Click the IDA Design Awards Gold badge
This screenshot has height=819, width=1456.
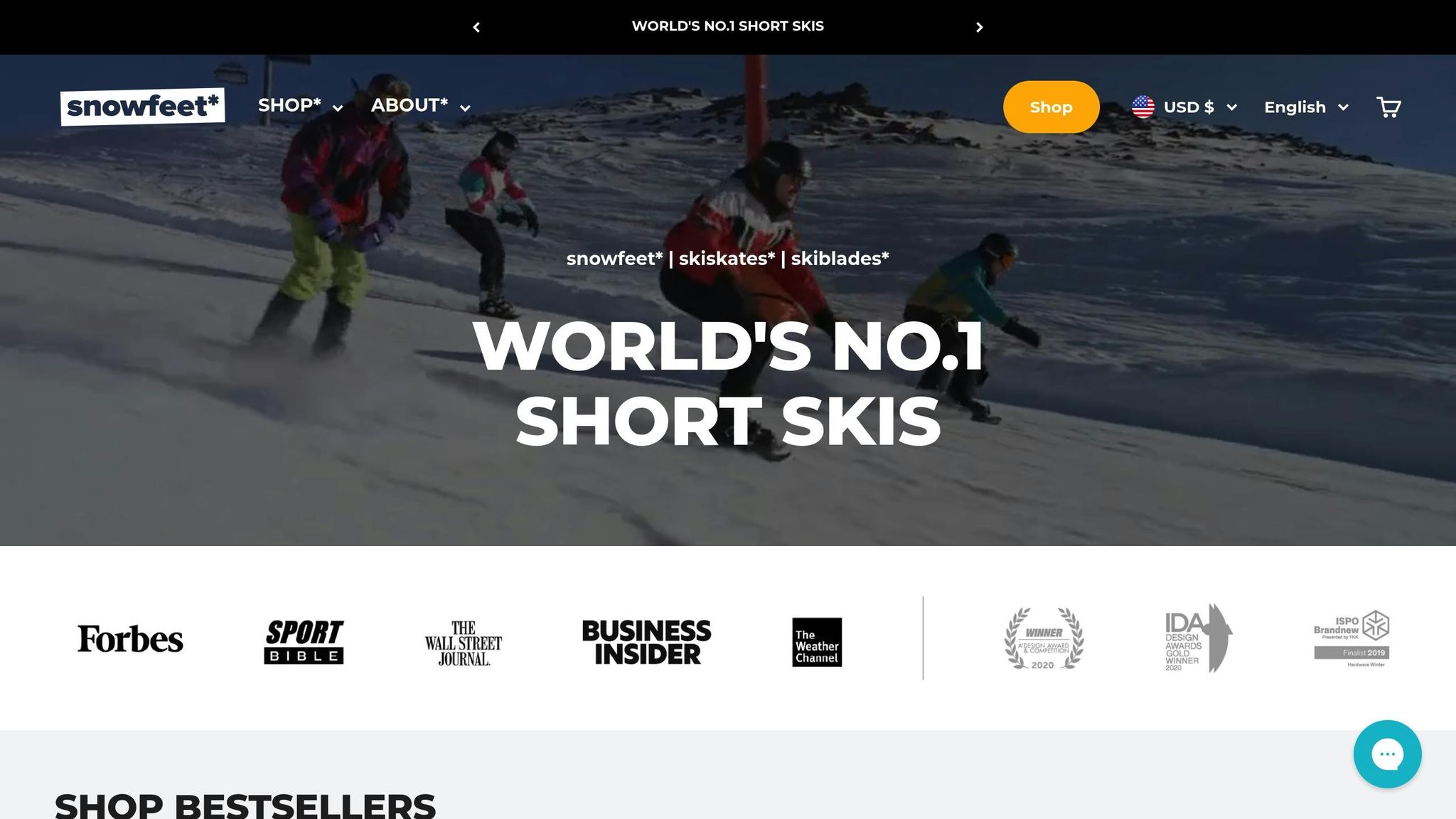pos(1199,638)
